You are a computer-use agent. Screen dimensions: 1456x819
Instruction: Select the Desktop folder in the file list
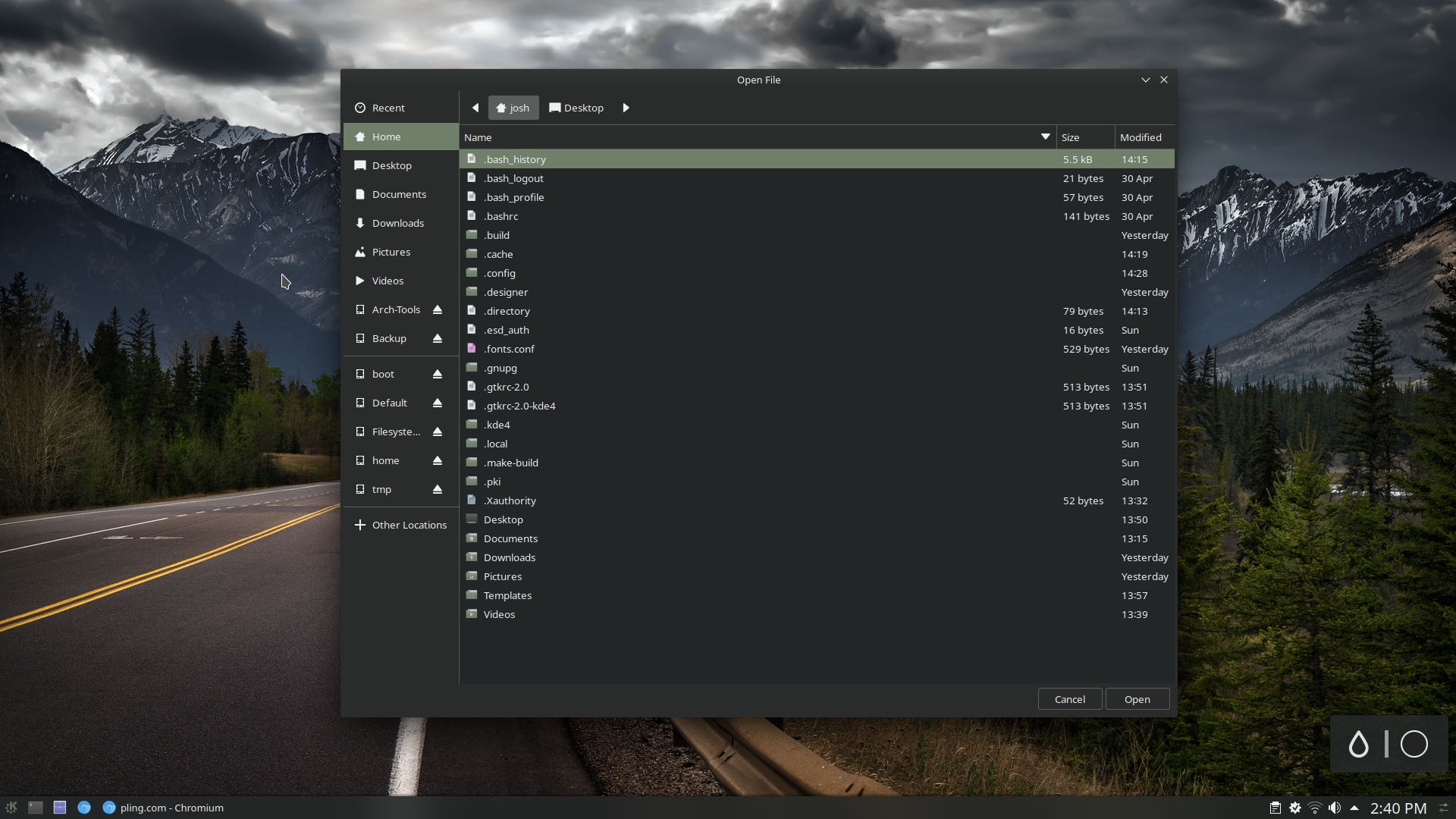point(817,519)
